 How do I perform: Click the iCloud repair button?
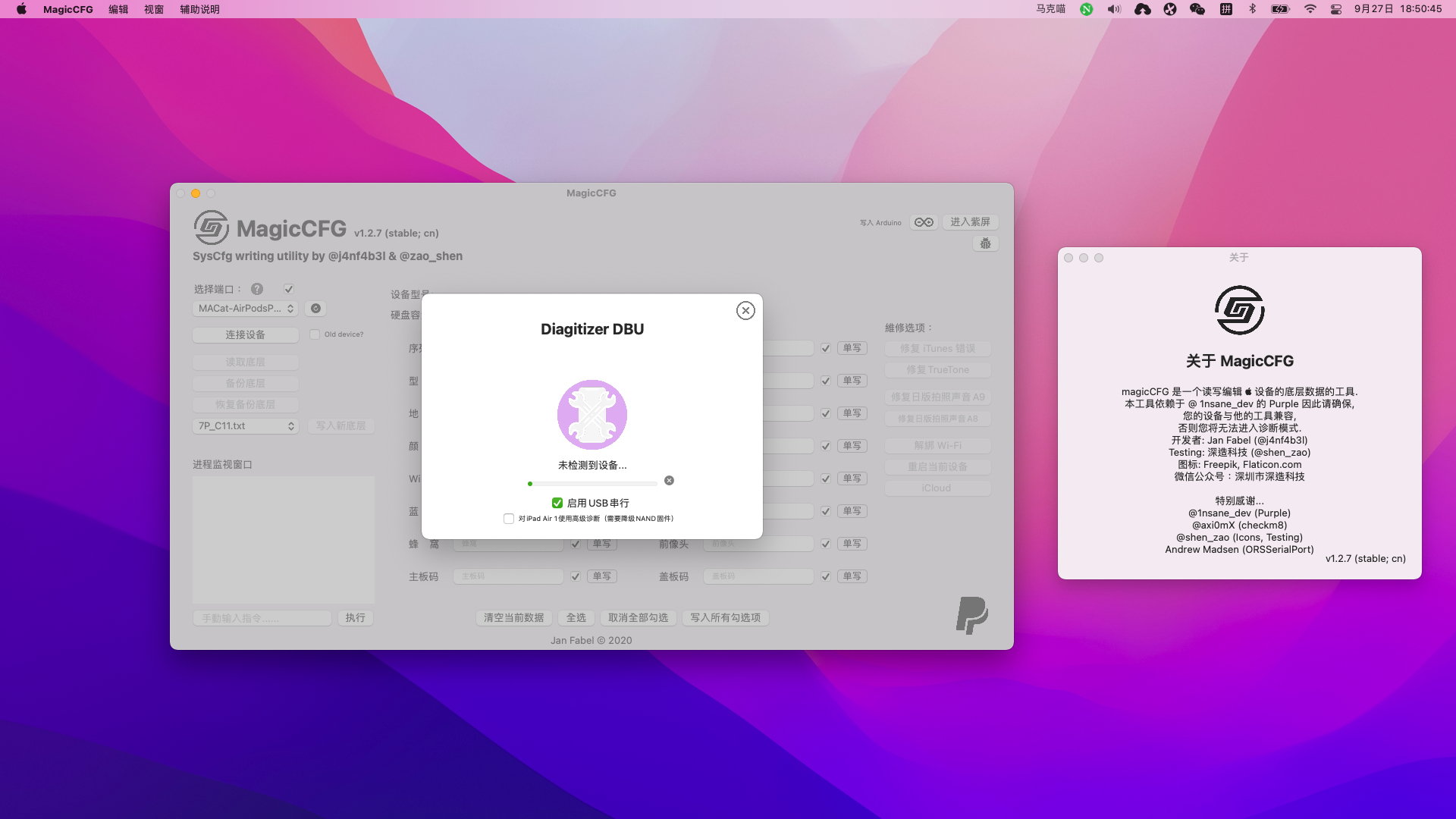(x=938, y=488)
